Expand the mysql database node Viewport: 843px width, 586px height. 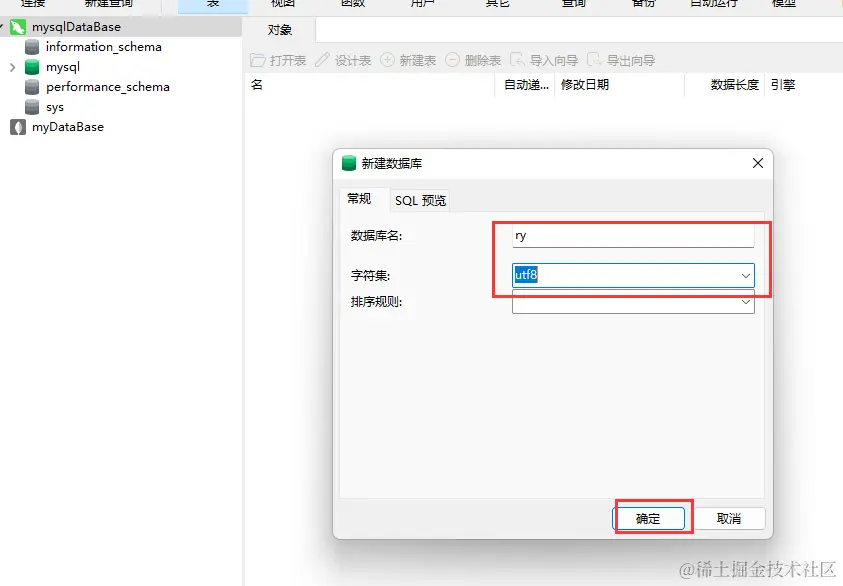coord(13,67)
